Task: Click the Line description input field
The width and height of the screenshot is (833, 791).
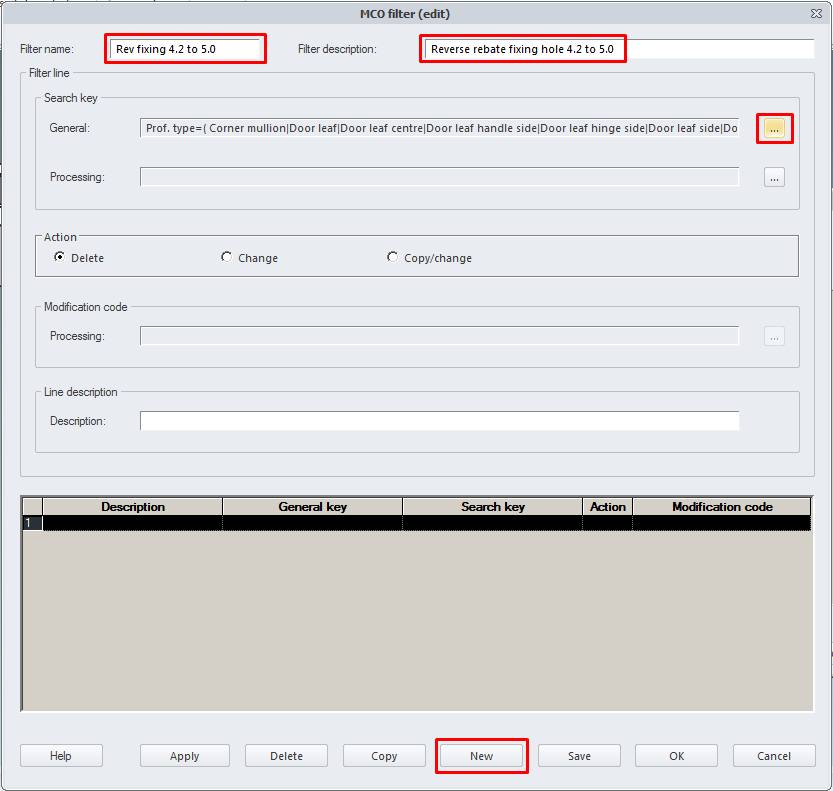Action: (439, 421)
